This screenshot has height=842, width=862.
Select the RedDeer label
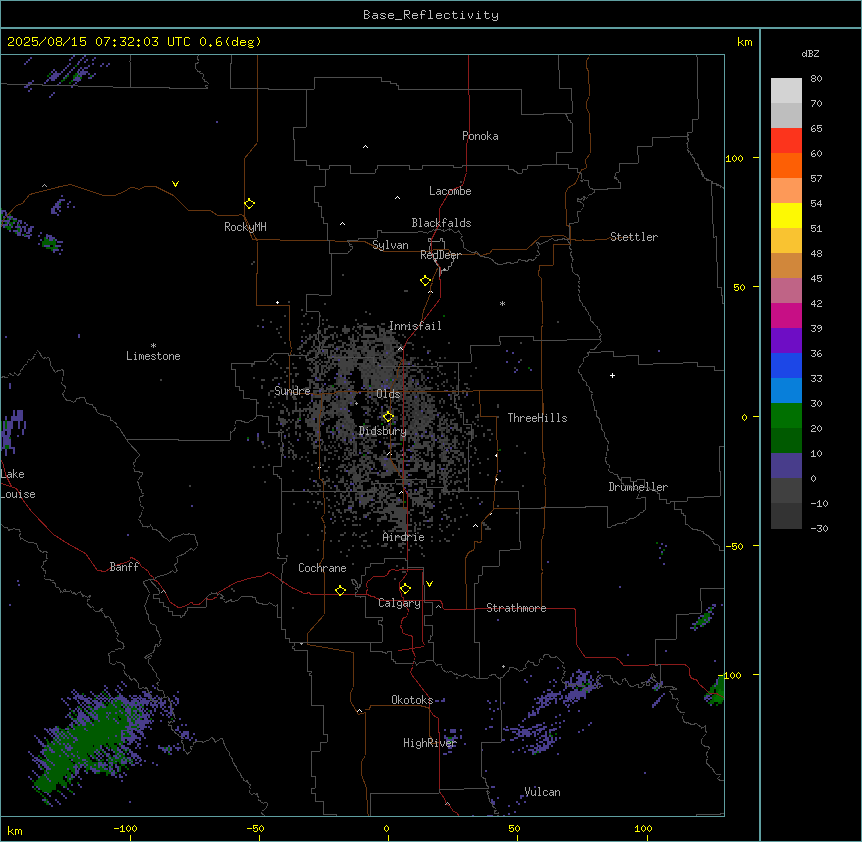[x=440, y=255]
